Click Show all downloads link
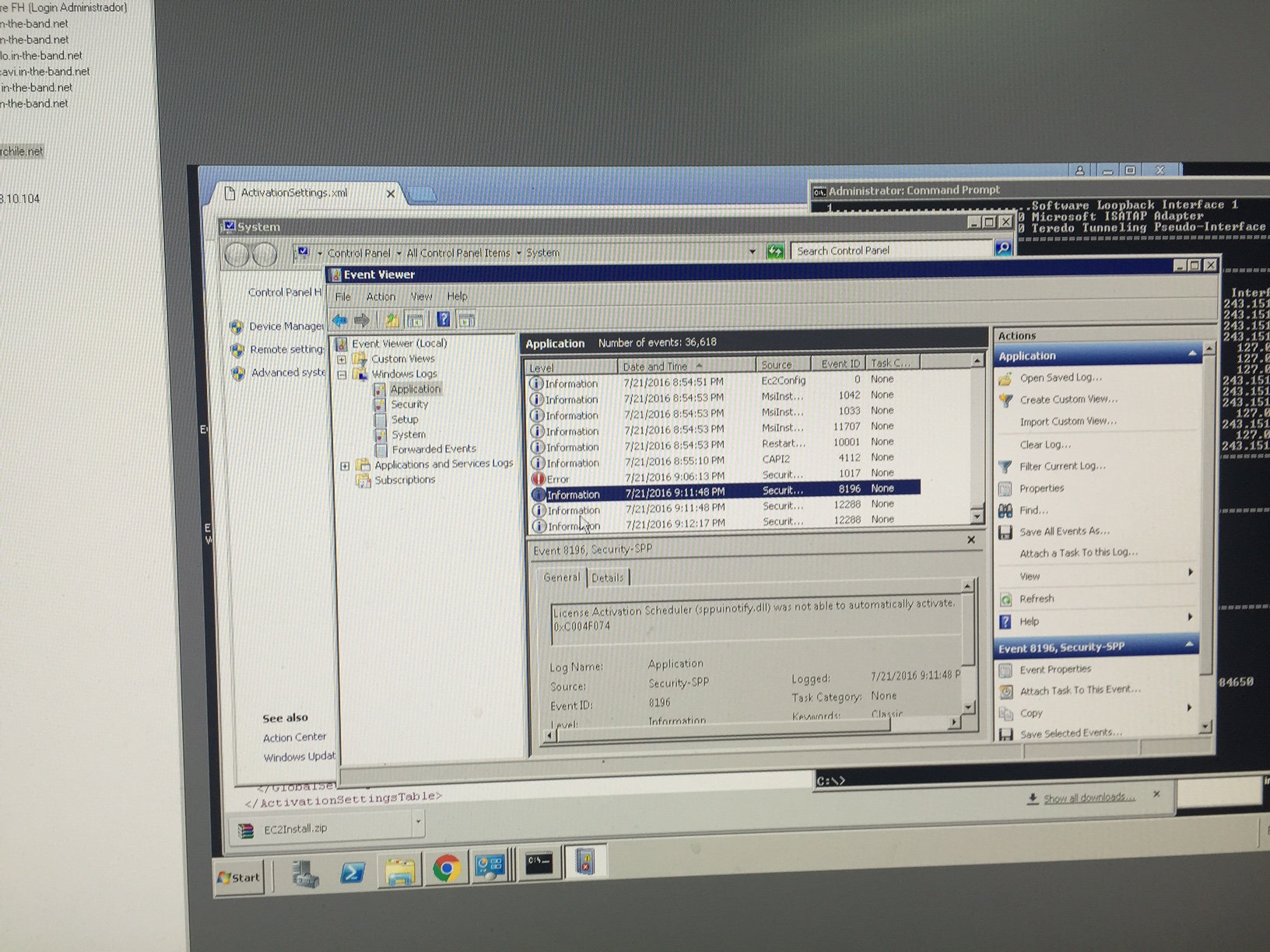Viewport: 1270px width, 952px height. point(1089,798)
